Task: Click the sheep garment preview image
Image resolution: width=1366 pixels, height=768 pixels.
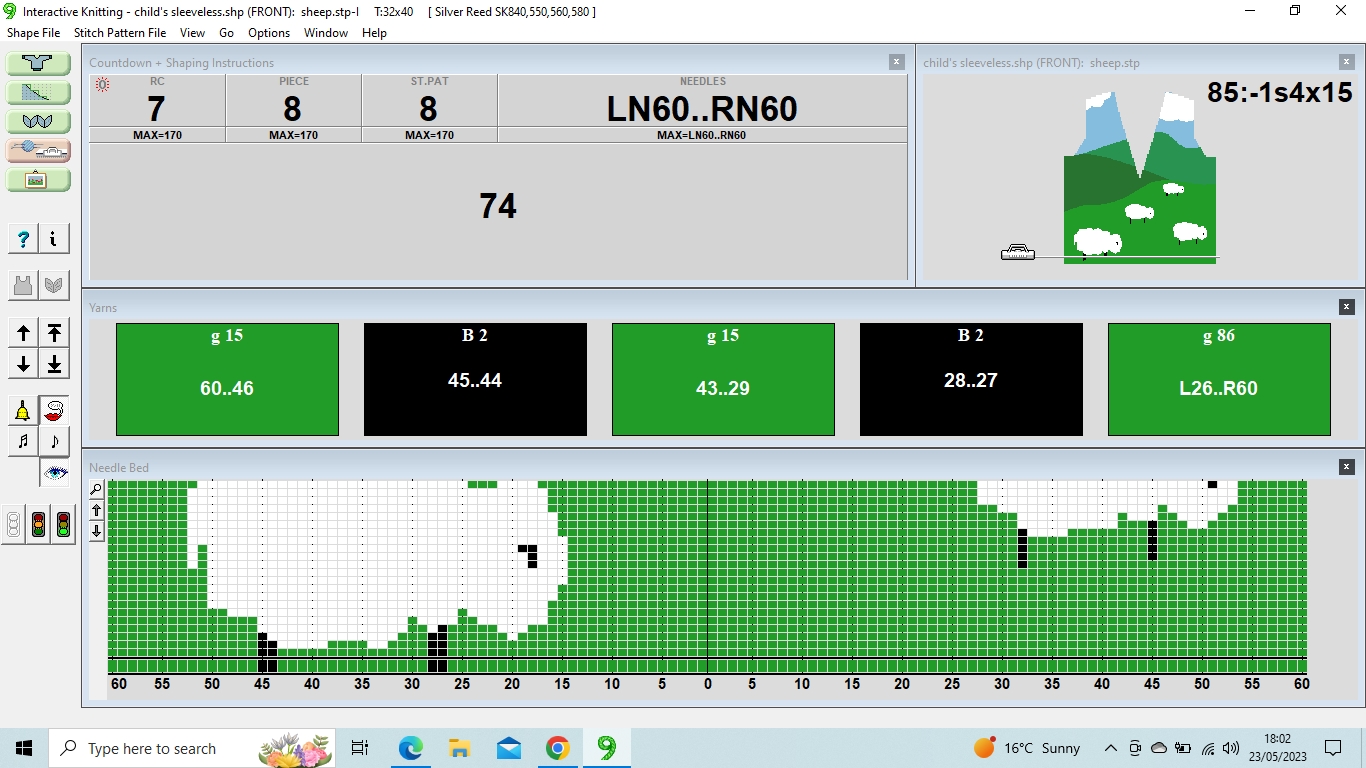Action: 1139,178
